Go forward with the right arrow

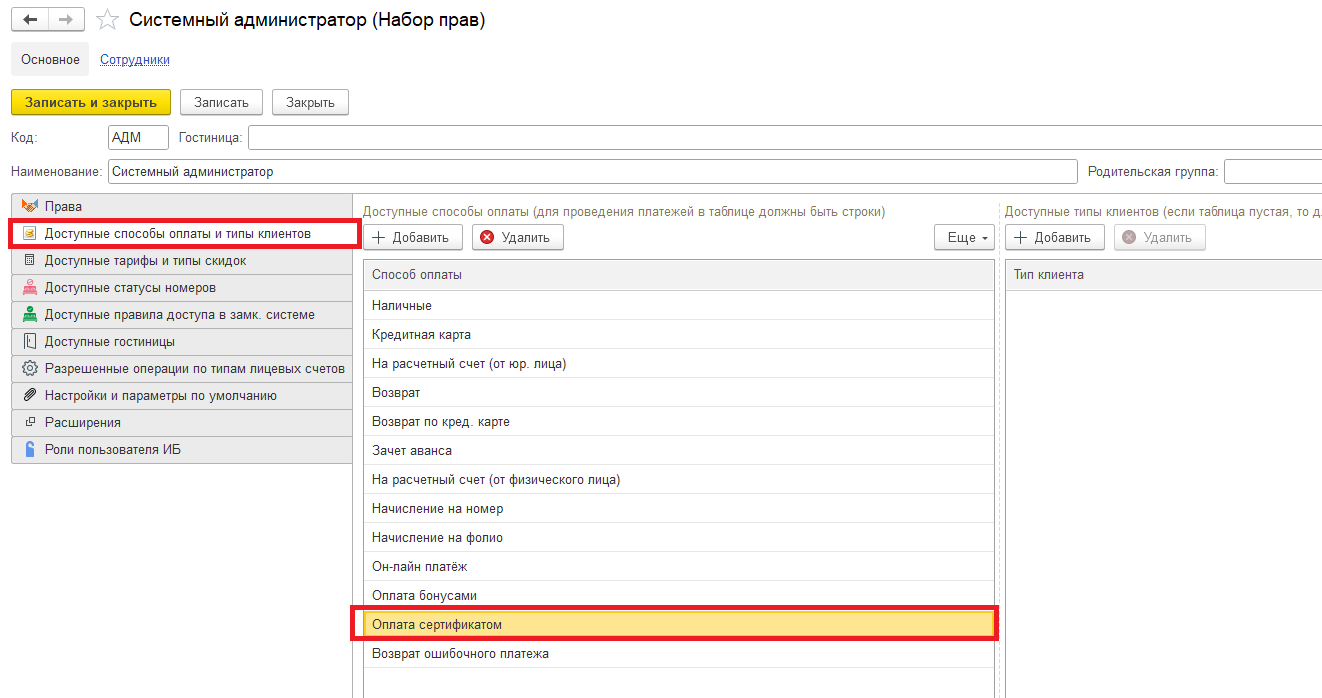click(x=66, y=20)
